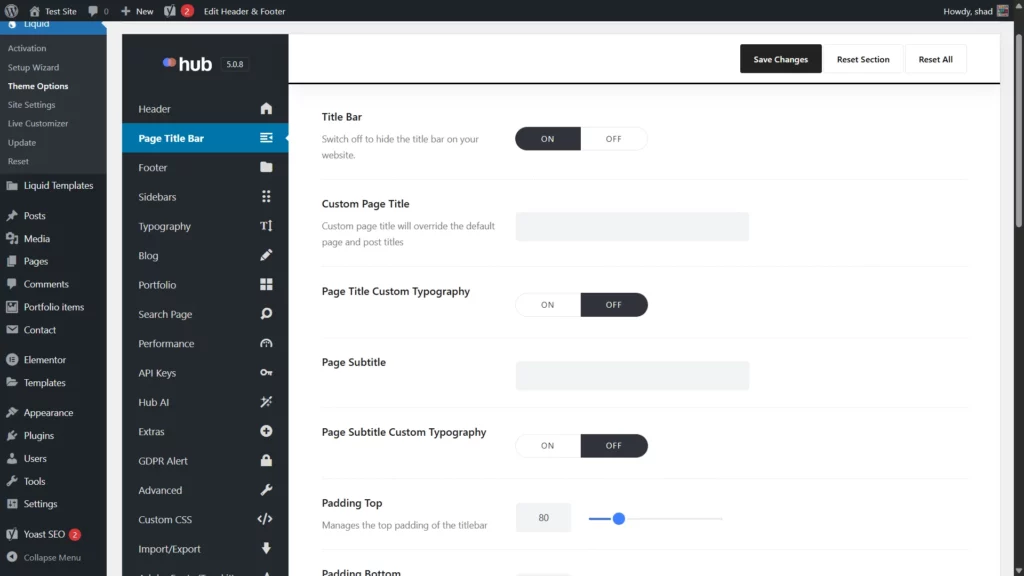Turn ON Page Title Custom Typography
The width and height of the screenshot is (1024, 576).
548,305
